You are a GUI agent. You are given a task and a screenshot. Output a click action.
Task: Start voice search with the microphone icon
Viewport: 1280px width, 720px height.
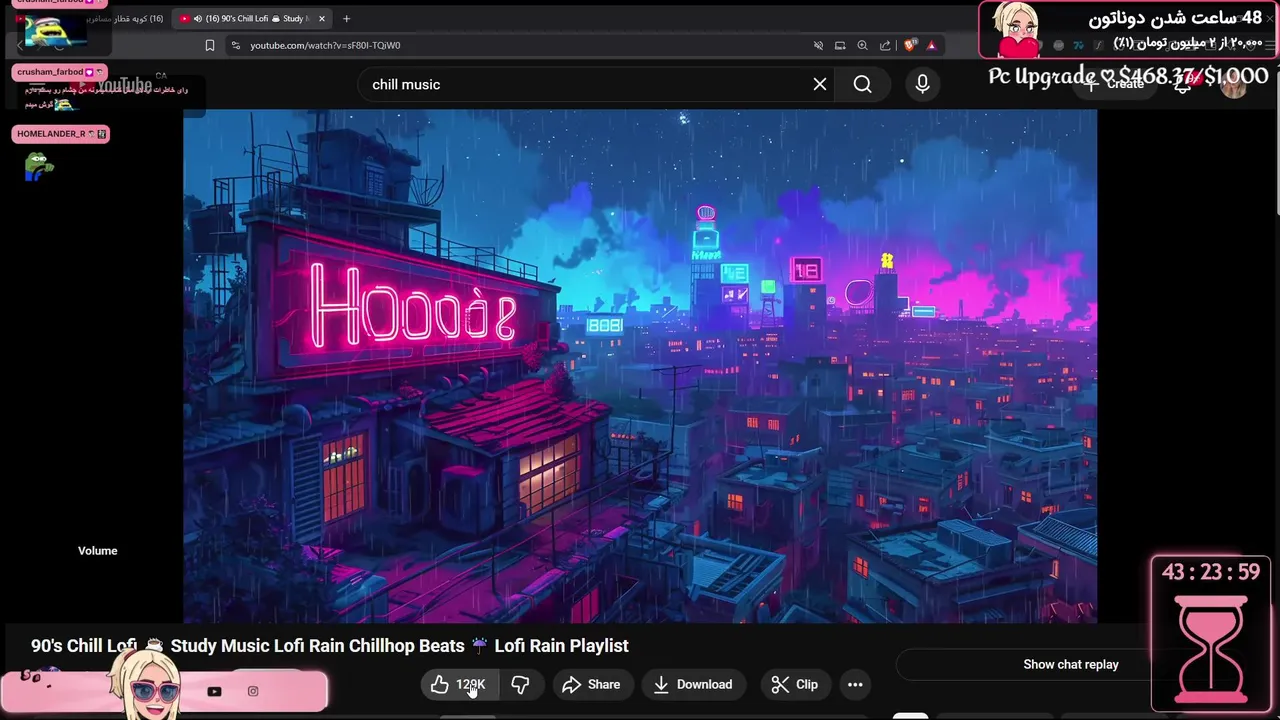coord(922,84)
